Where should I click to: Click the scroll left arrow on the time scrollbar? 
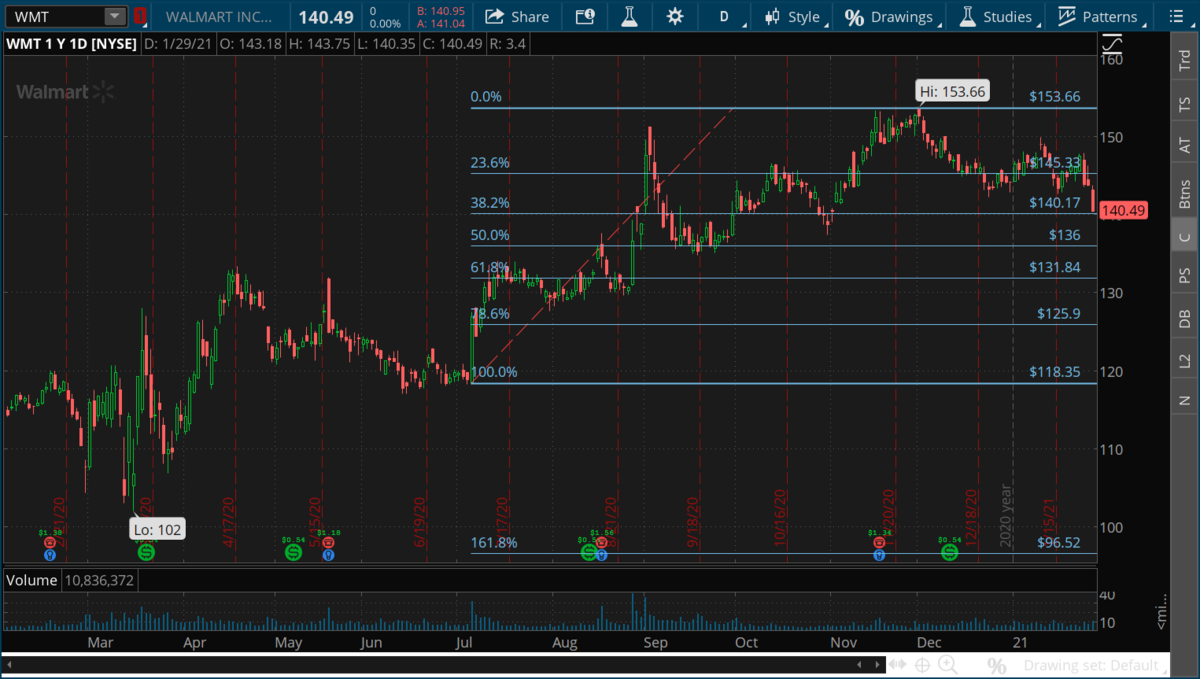tap(11, 664)
